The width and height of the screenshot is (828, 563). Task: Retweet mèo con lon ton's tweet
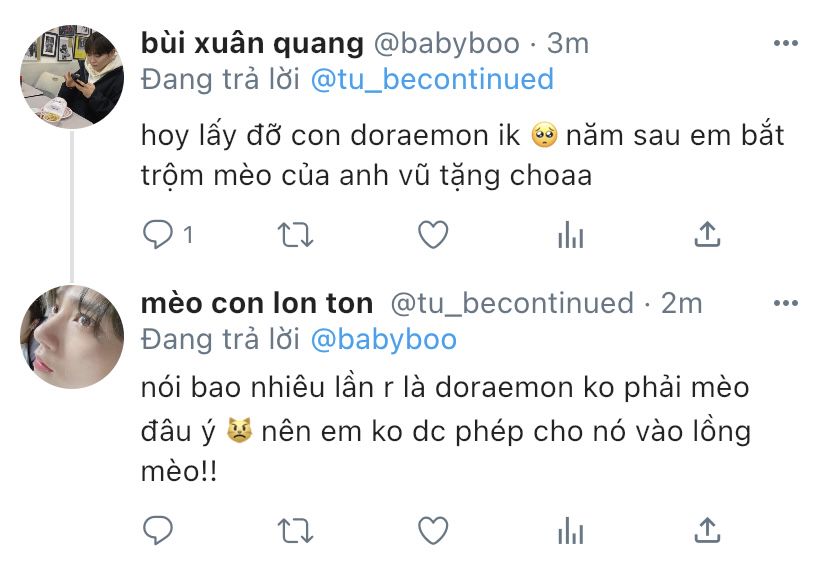295,530
